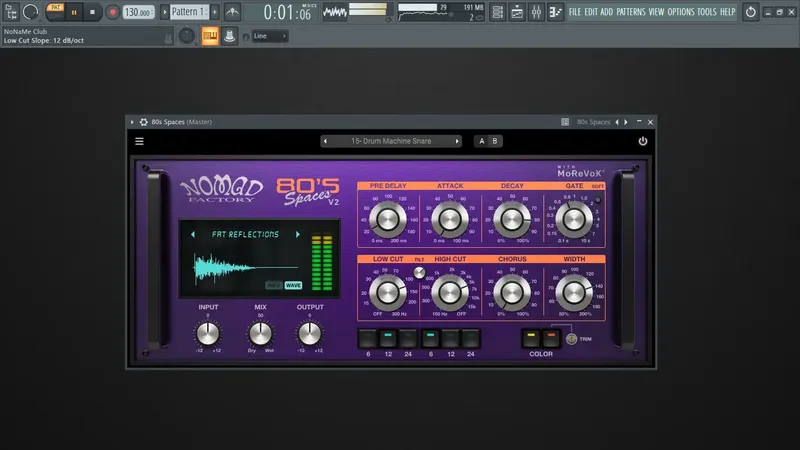Image resolution: width=800 pixels, height=450 pixels.
Task: Toggle the orange COLOR button
Action: pos(551,338)
